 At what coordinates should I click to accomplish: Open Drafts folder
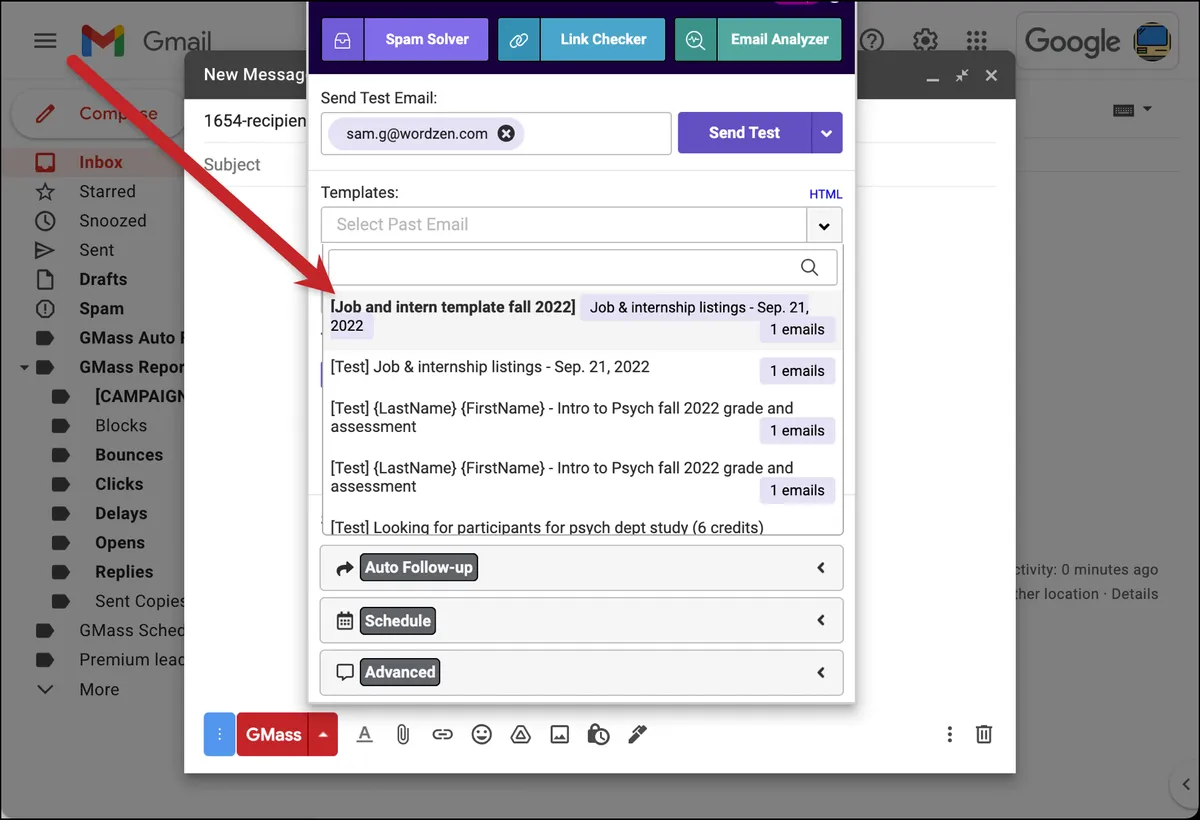(103, 279)
